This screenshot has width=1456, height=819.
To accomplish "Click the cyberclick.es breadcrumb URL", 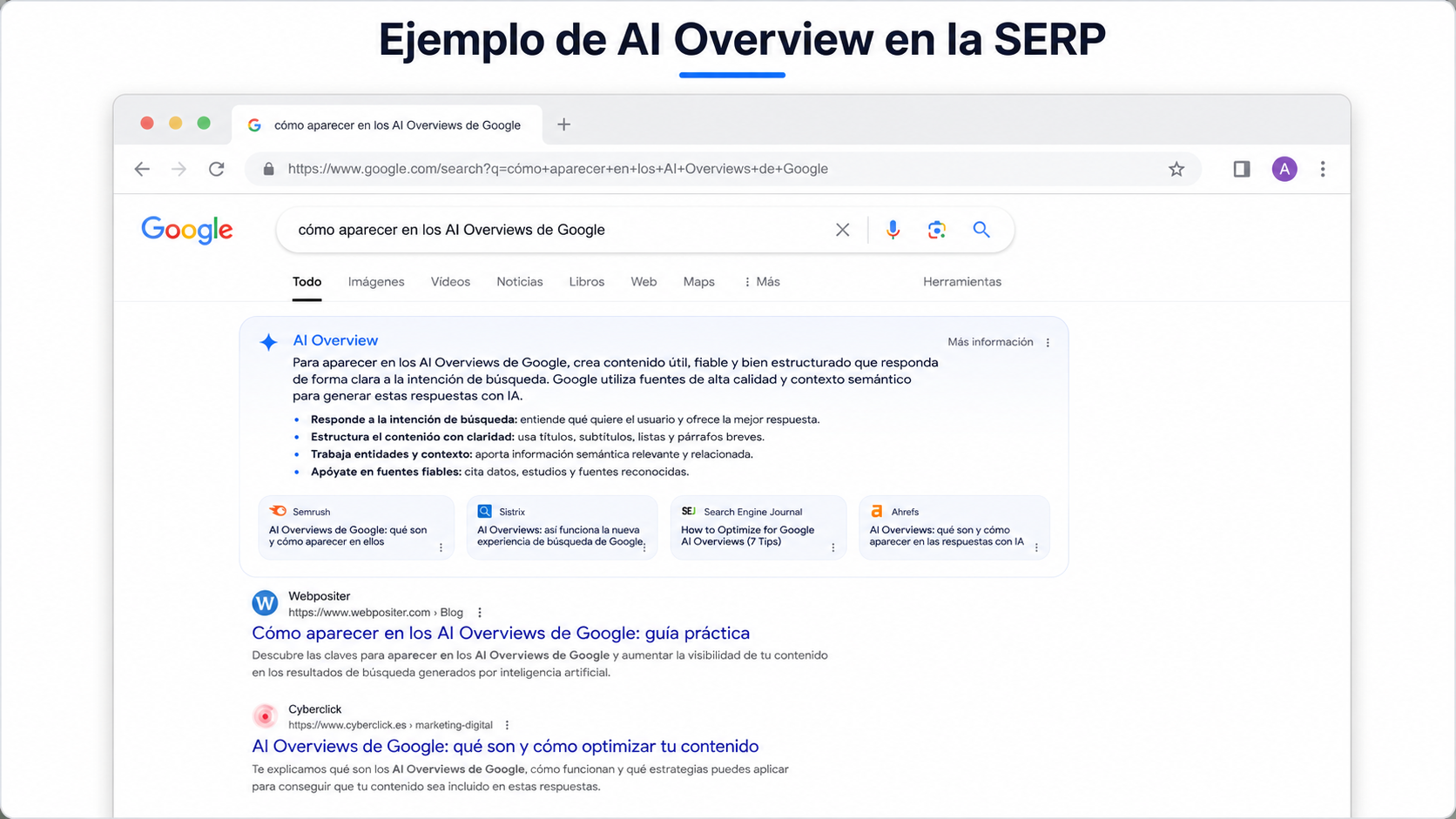I will point(390,725).
